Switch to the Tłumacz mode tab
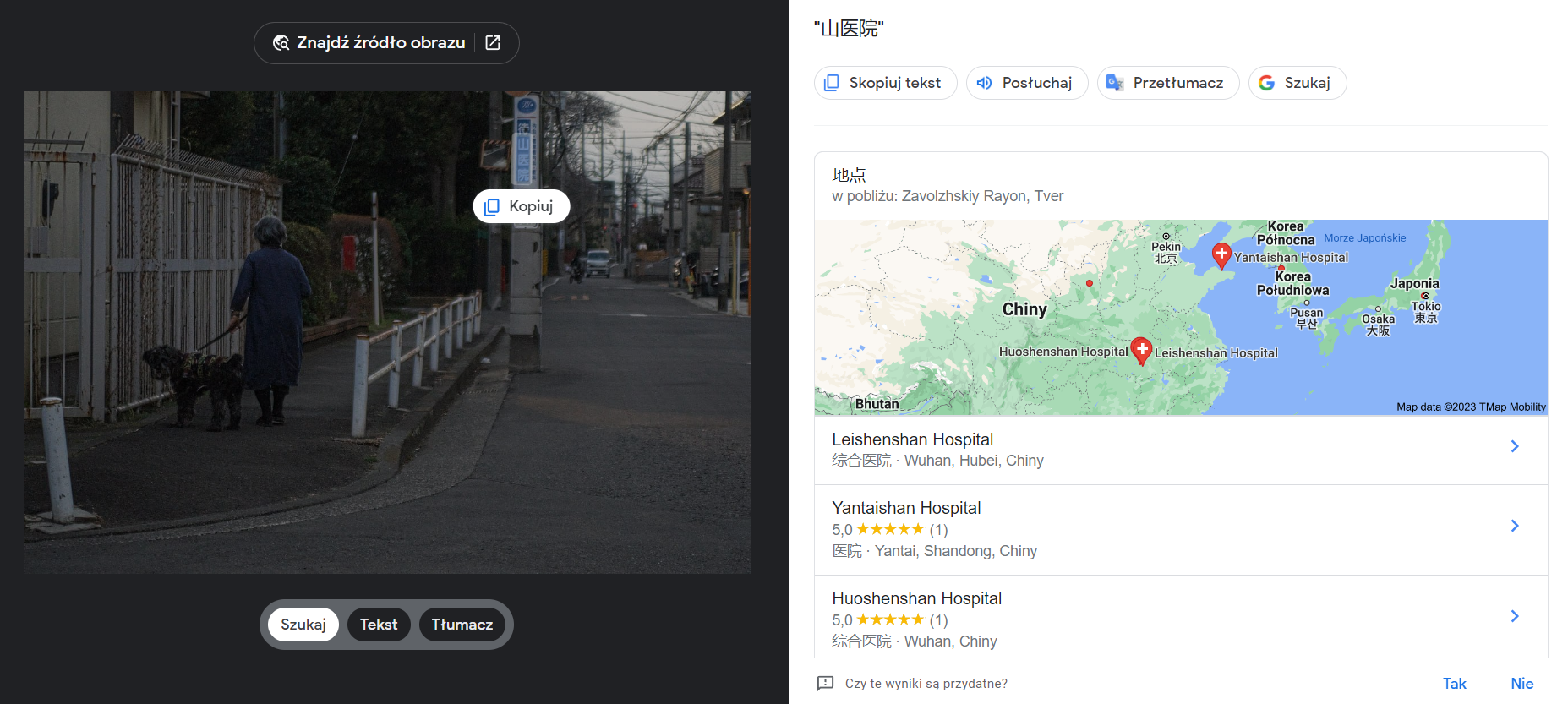This screenshot has height=704, width=1568. [462, 625]
